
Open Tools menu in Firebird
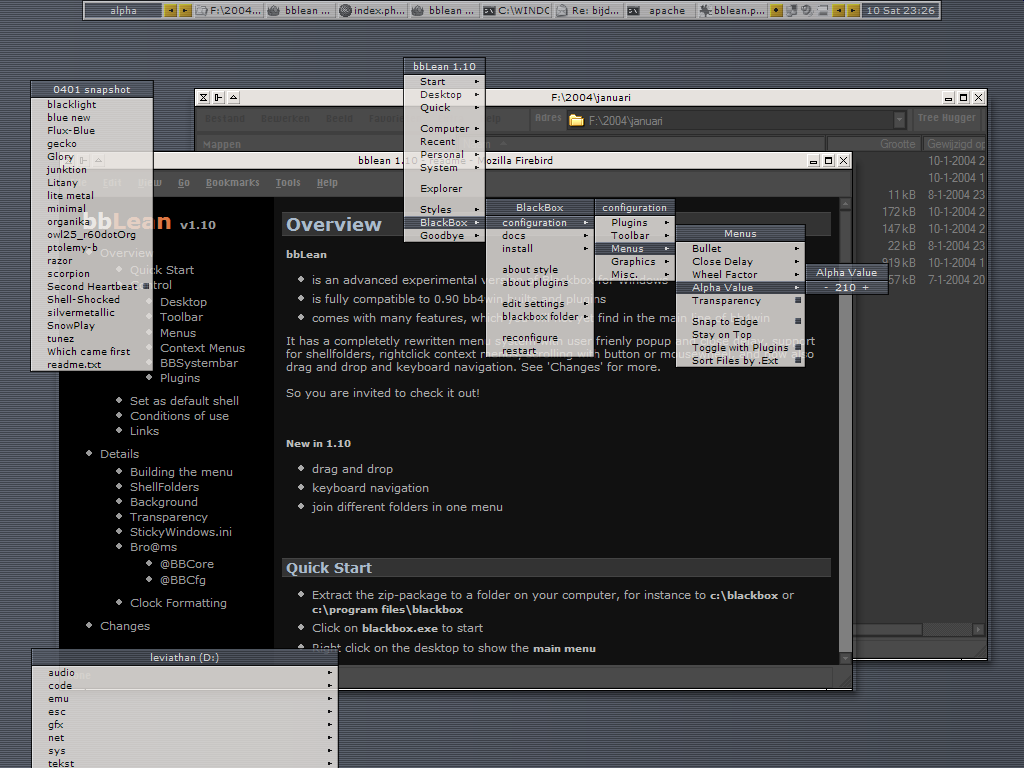[x=288, y=183]
